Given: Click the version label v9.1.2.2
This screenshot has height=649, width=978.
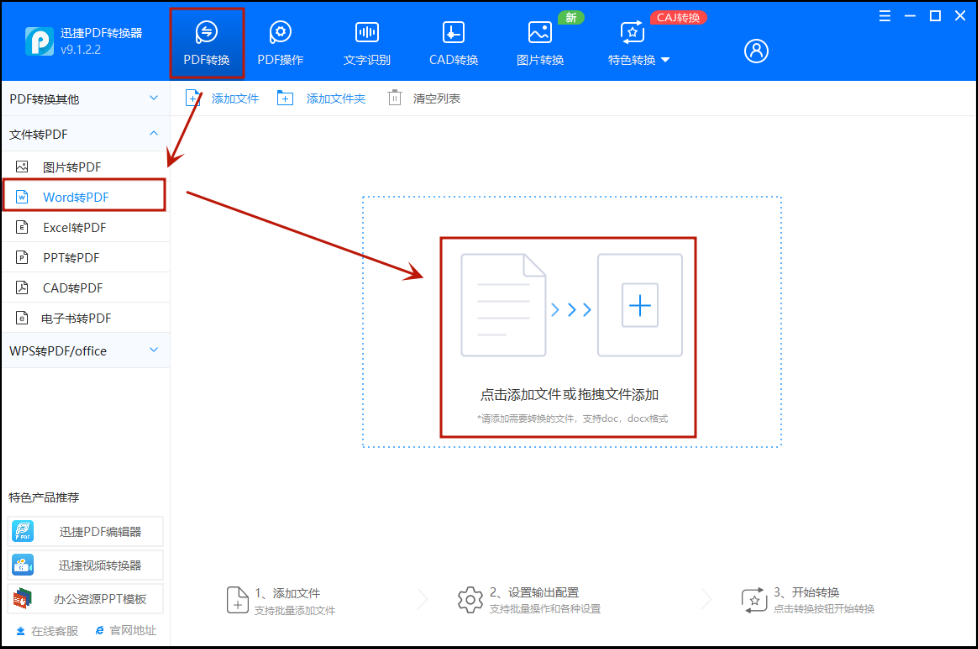Looking at the screenshot, I should [x=80, y=50].
